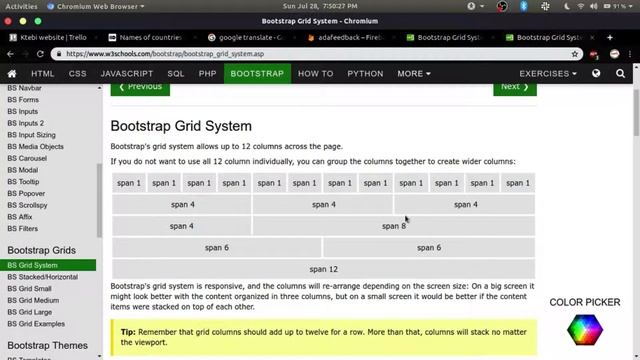Open the PYTHON tutorial menu
Viewport: 640px width, 360px height.
click(x=365, y=73)
